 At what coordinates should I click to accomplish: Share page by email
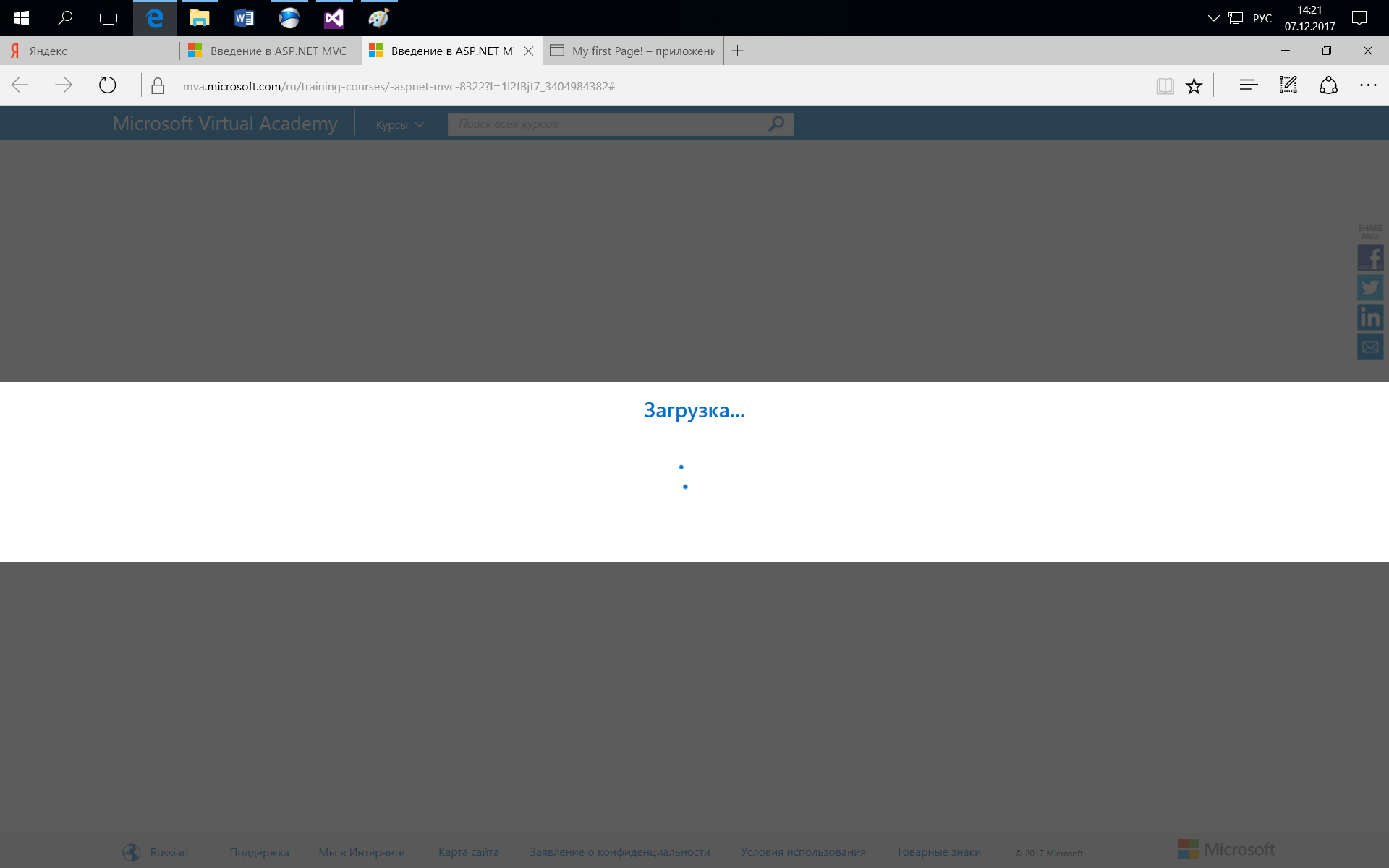pos(1370,346)
